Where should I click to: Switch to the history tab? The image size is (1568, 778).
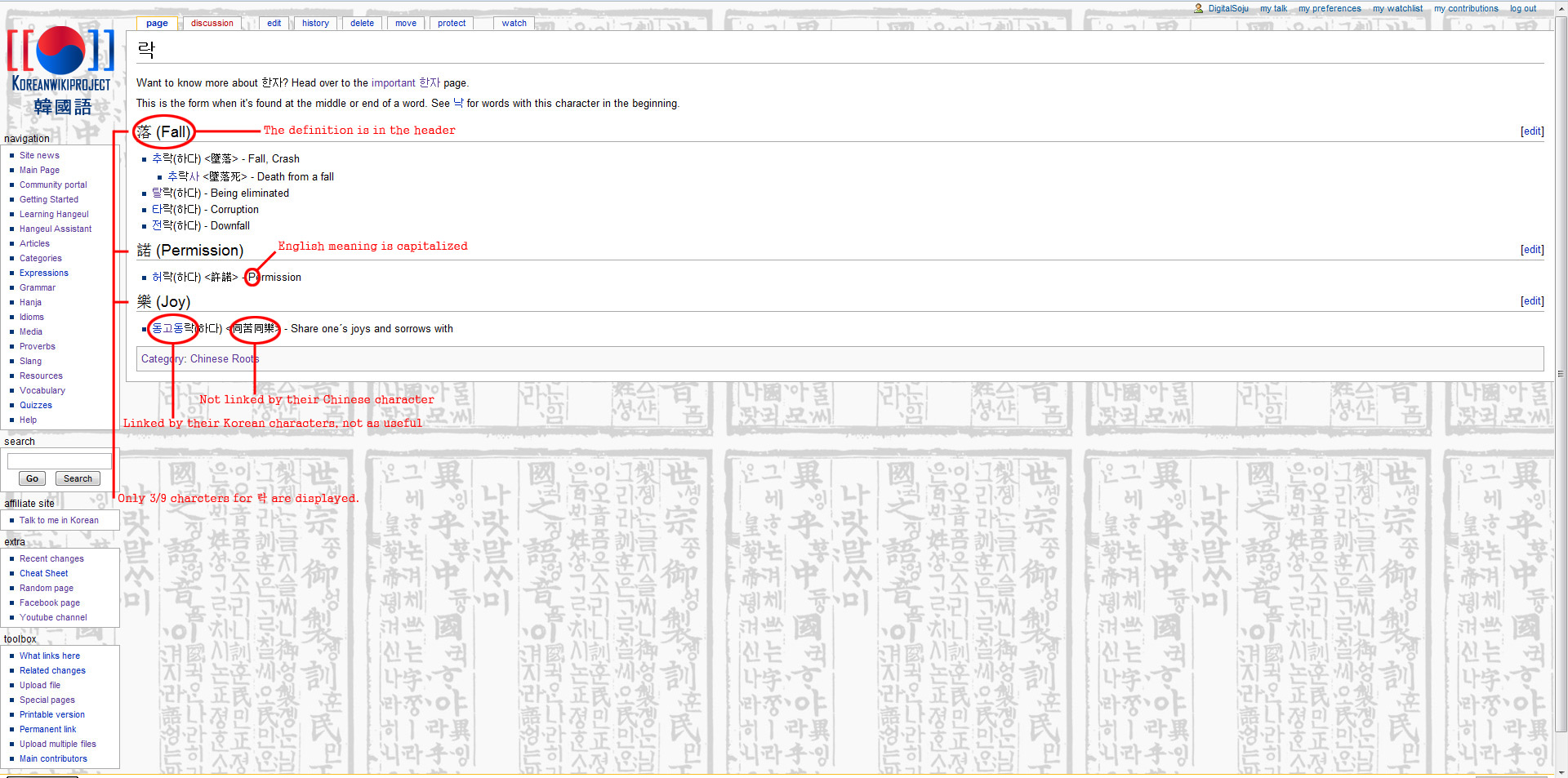pyautogui.click(x=315, y=23)
